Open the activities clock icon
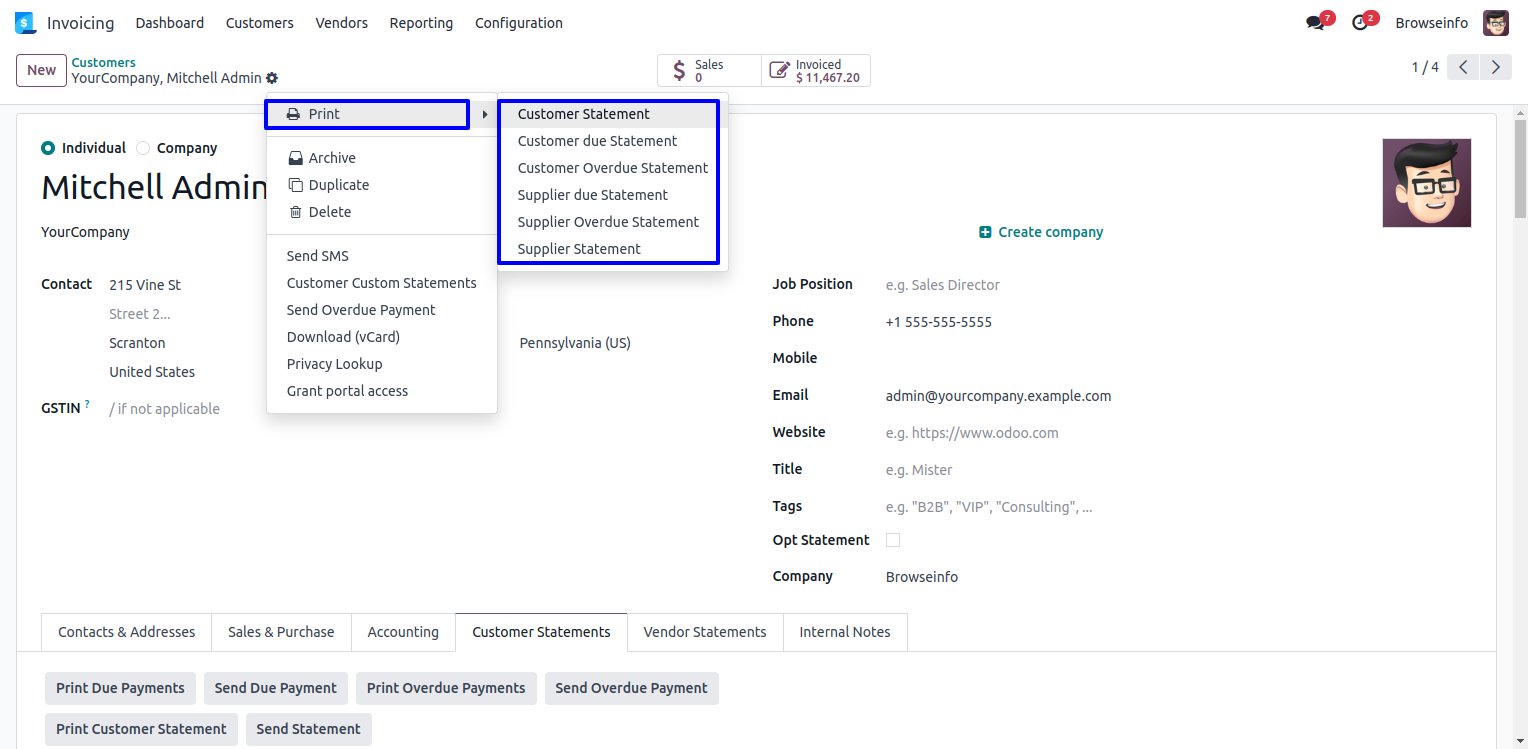Image resolution: width=1528 pixels, height=749 pixels. (1359, 23)
